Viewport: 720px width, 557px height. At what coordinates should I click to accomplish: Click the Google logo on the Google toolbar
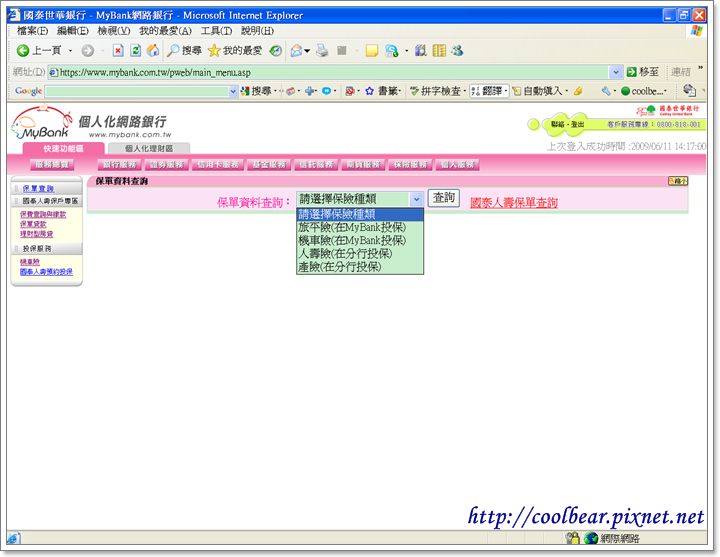click(x=28, y=91)
